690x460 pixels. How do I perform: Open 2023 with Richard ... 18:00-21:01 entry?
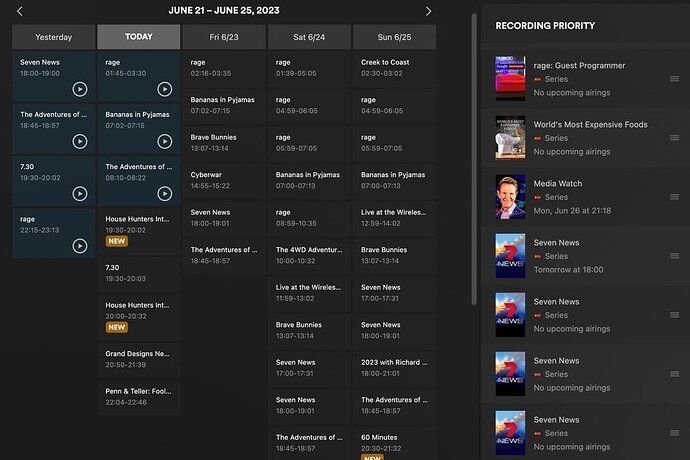[x=394, y=368]
